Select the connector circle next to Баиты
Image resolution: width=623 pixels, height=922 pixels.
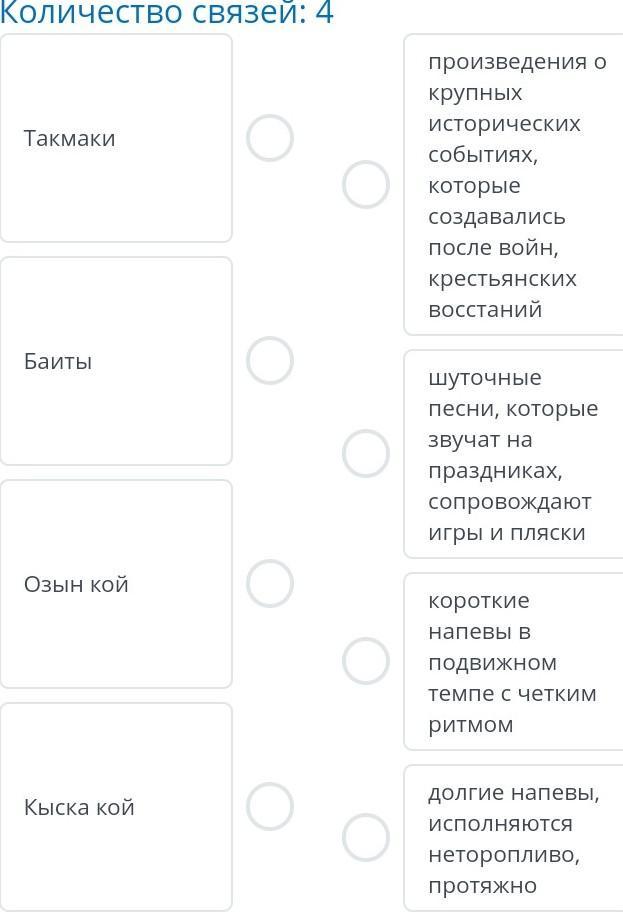click(x=270, y=361)
